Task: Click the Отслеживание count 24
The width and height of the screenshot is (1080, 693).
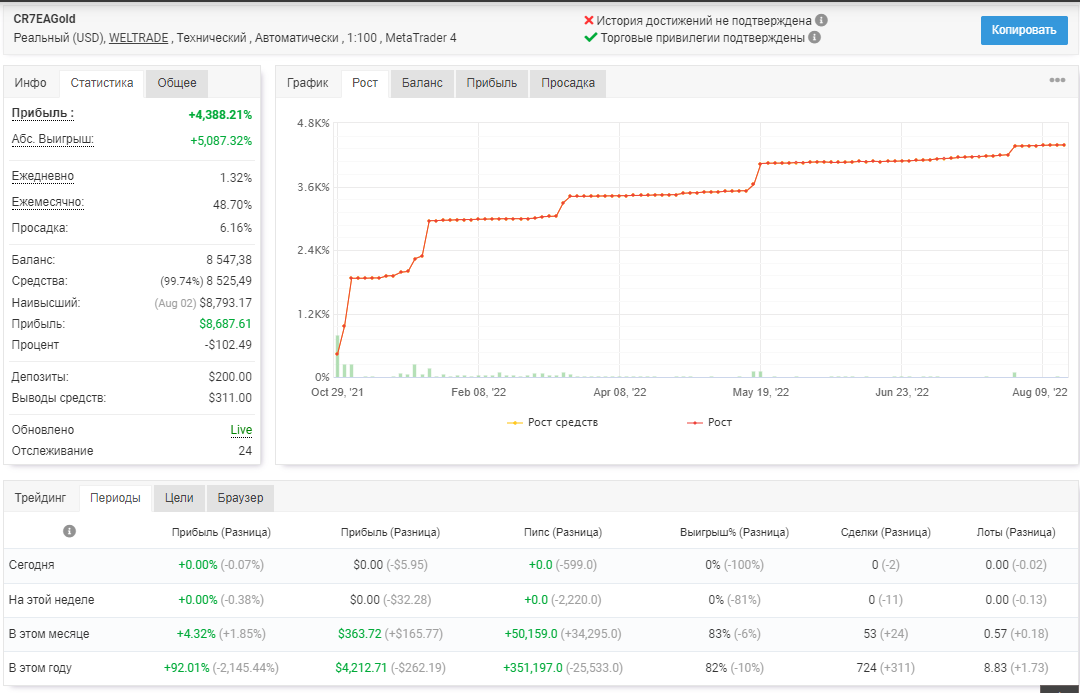Action: coord(245,451)
